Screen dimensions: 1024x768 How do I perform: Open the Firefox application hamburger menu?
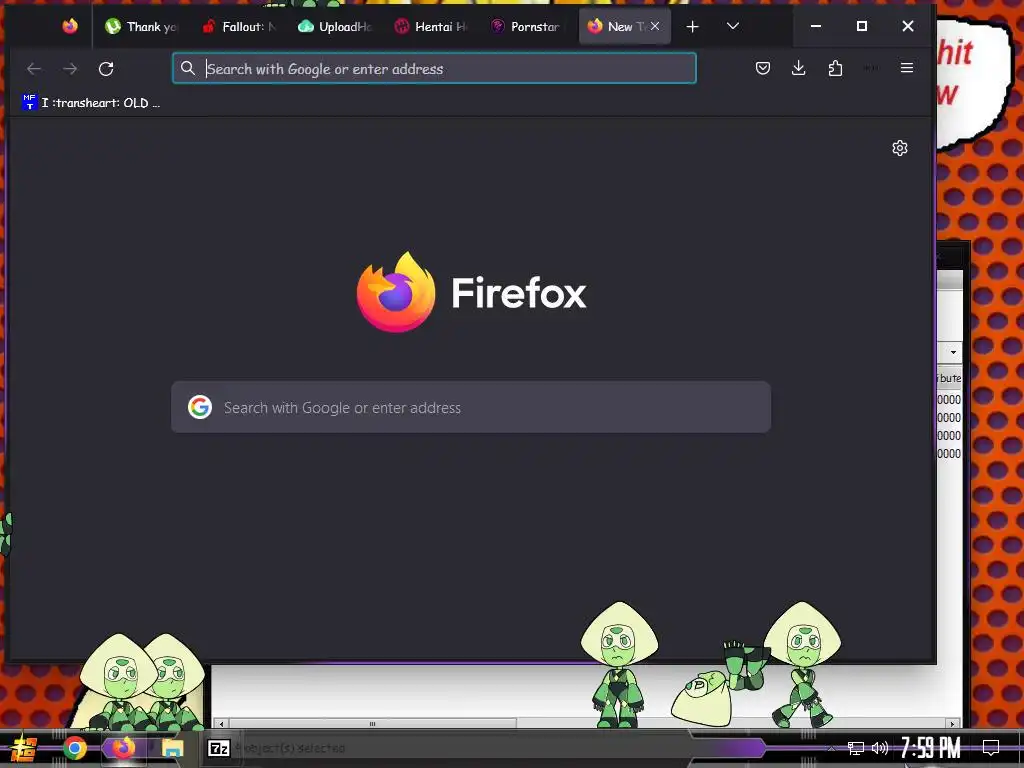[907, 68]
